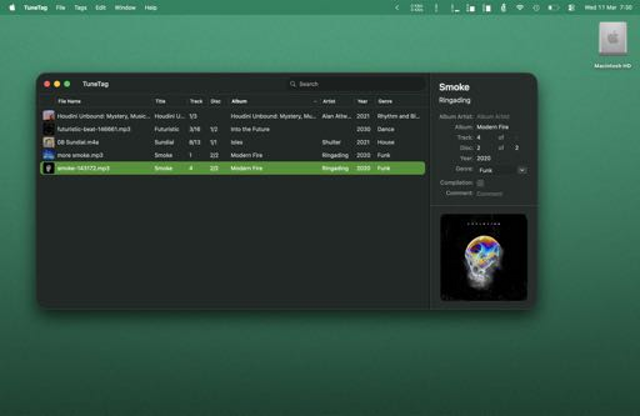Click the battery status icon

pyautogui.click(x=553, y=7)
